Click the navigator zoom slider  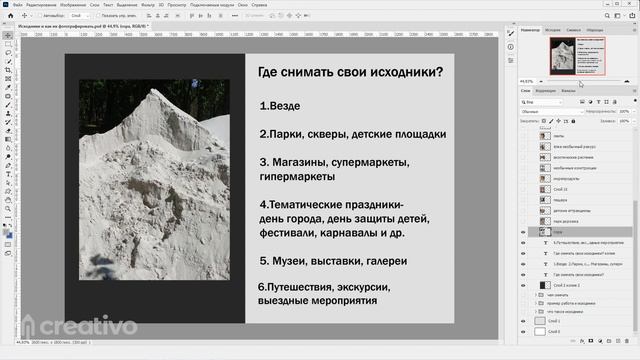point(584,81)
